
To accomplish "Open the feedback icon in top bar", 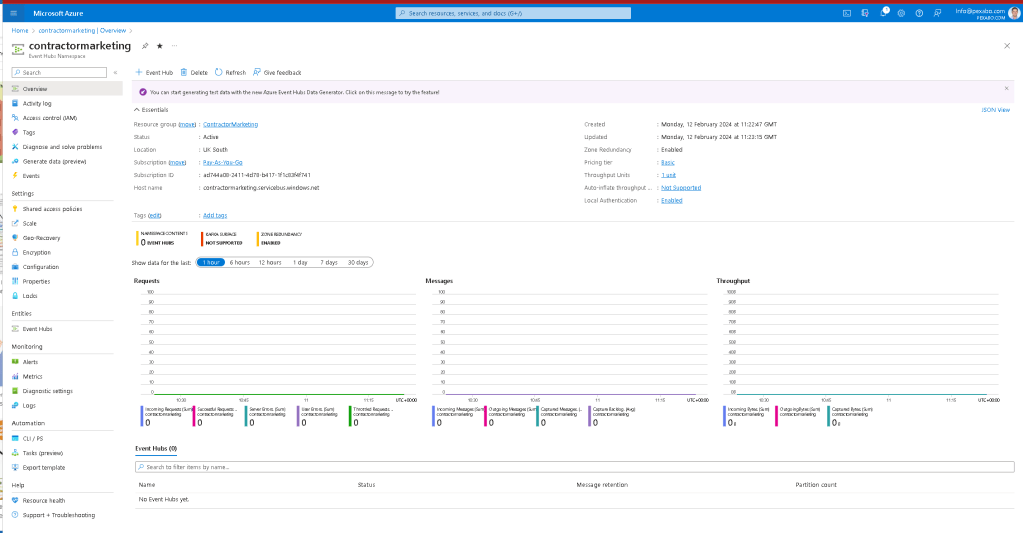I will coord(938,13).
